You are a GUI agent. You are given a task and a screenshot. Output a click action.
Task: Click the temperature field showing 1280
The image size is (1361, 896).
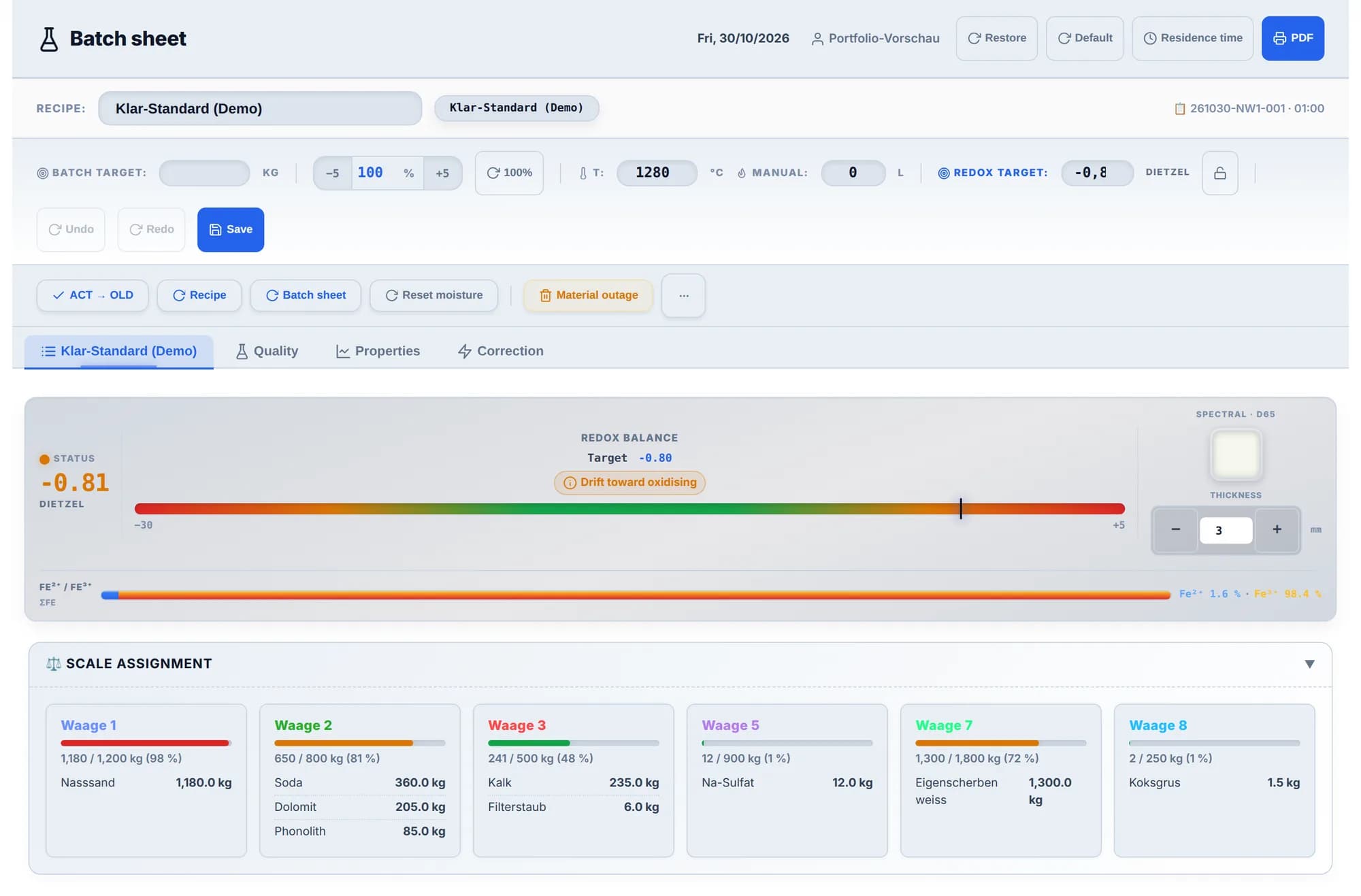657,173
